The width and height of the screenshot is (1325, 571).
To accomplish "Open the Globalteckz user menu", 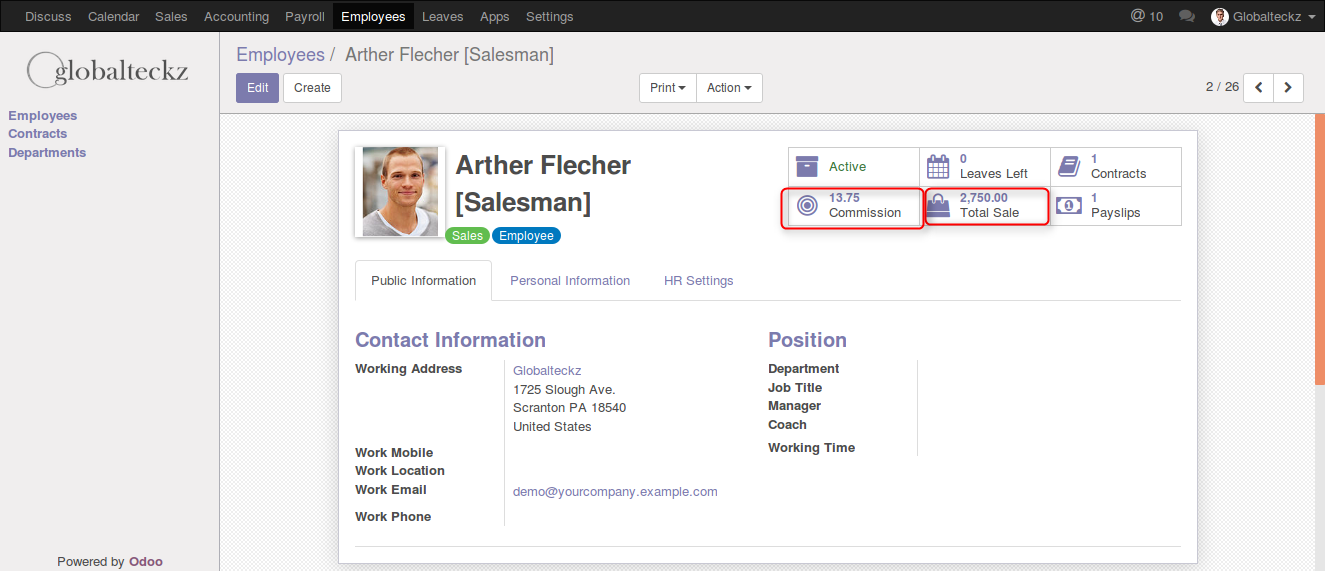I will 1263,17.
